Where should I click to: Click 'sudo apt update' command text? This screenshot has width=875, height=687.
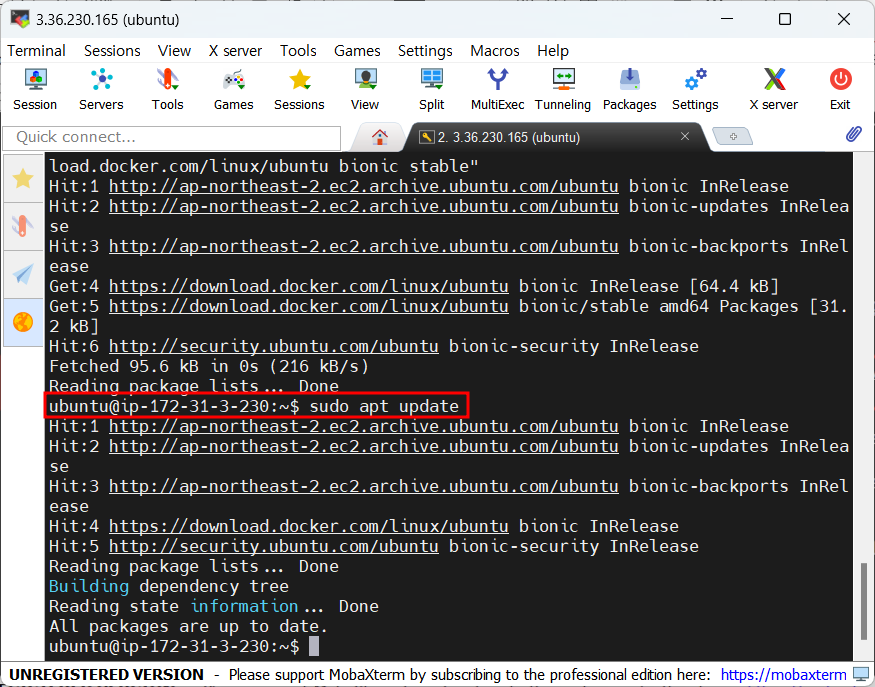[x=384, y=406]
